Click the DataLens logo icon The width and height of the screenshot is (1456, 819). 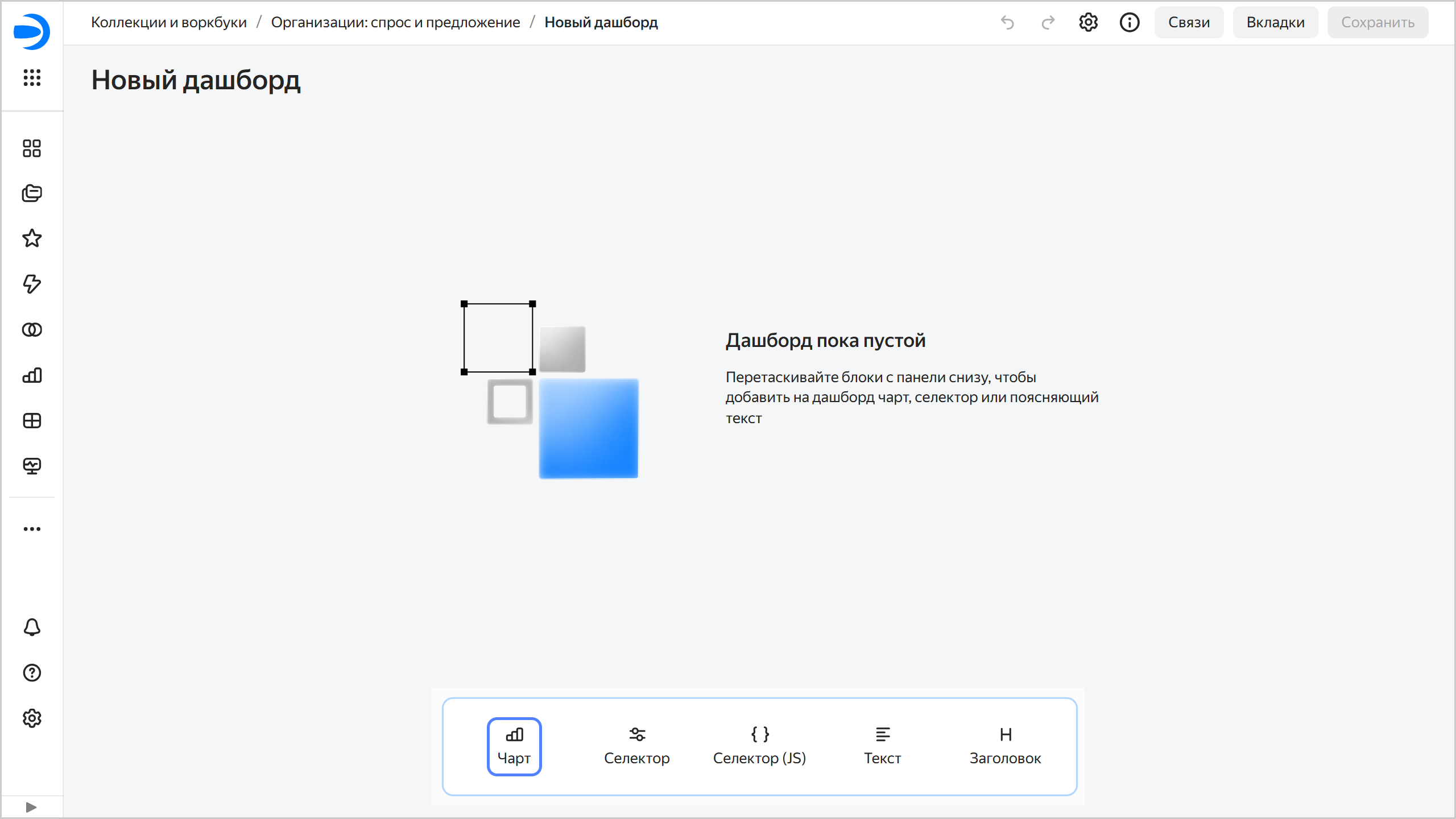tap(32, 31)
